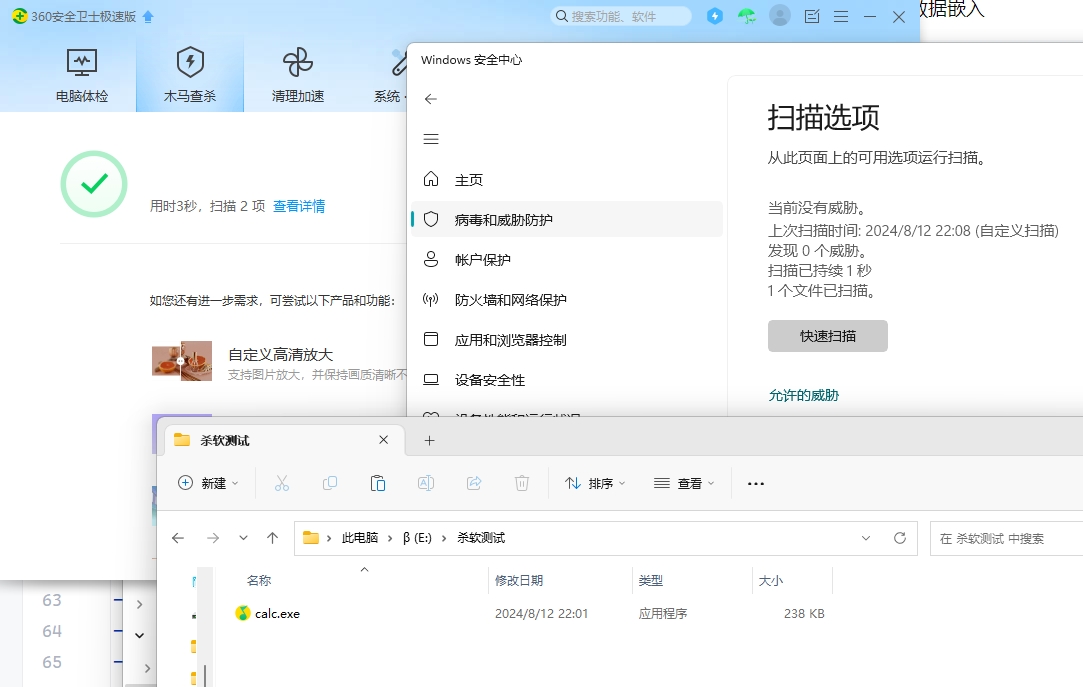The width and height of the screenshot is (1083, 687).
Task: Select 木马查杀 tab in 360
Action: tap(190, 75)
